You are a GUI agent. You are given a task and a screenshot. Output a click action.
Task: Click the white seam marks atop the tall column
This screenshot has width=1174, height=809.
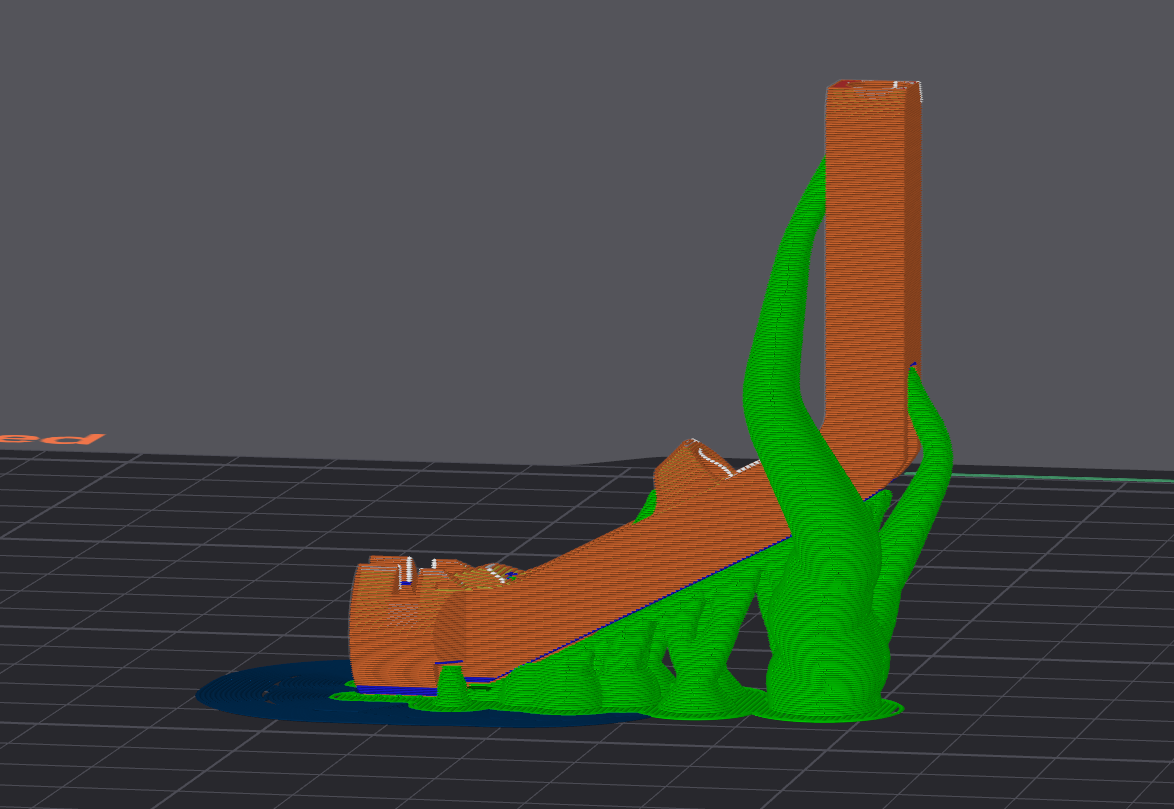click(x=918, y=92)
